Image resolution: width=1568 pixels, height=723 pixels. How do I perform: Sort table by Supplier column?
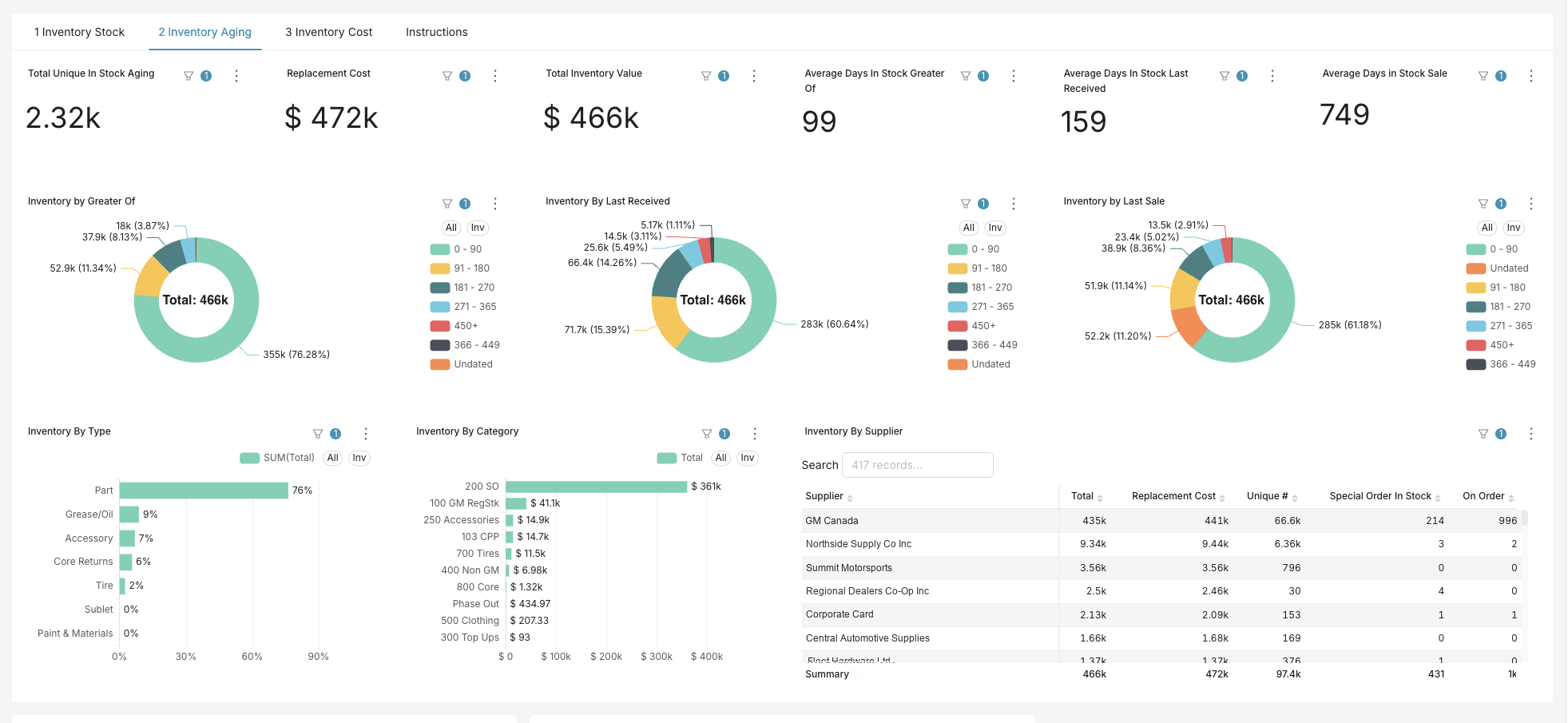(829, 497)
